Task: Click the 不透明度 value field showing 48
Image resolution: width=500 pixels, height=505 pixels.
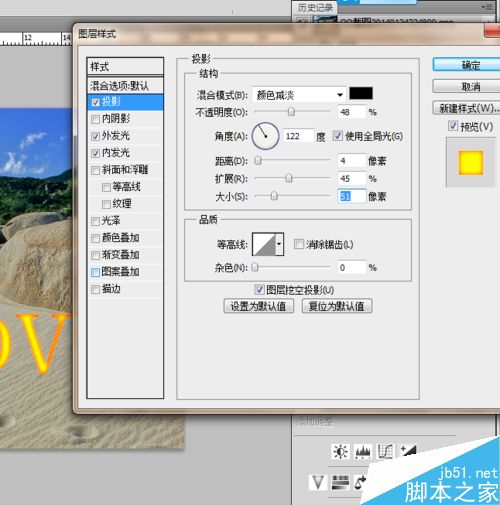Action: click(352, 112)
